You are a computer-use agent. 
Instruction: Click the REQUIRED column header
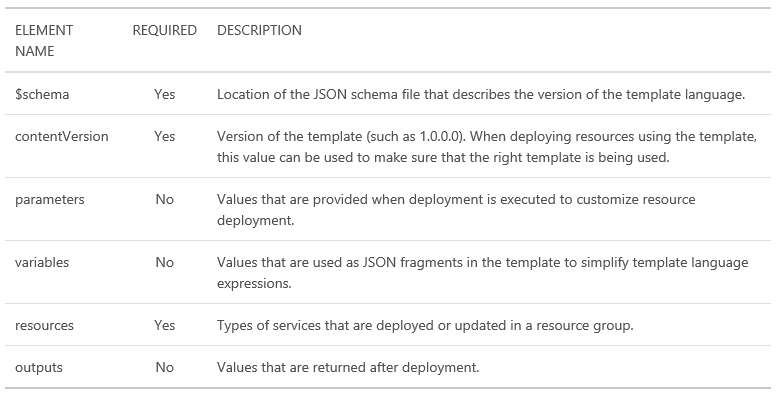tap(164, 30)
